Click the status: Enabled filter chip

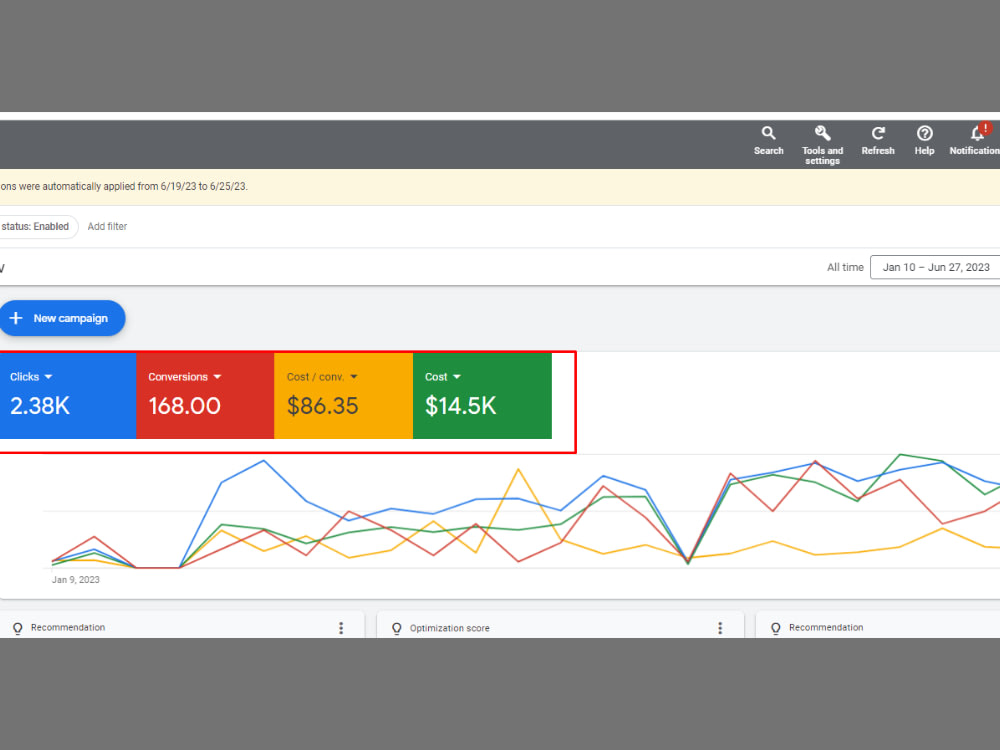coord(38,226)
